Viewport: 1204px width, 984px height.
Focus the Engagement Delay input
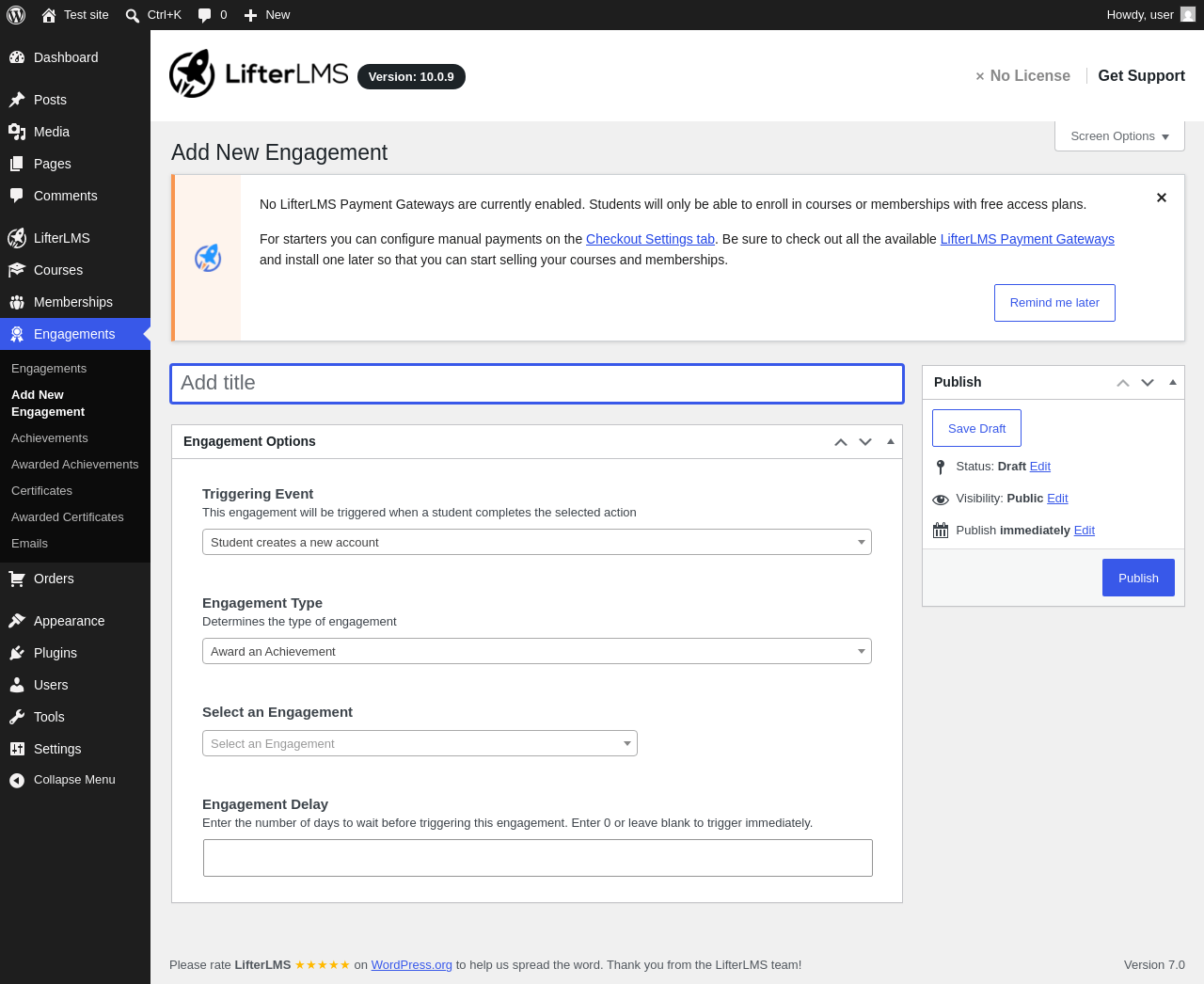[538, 858]
